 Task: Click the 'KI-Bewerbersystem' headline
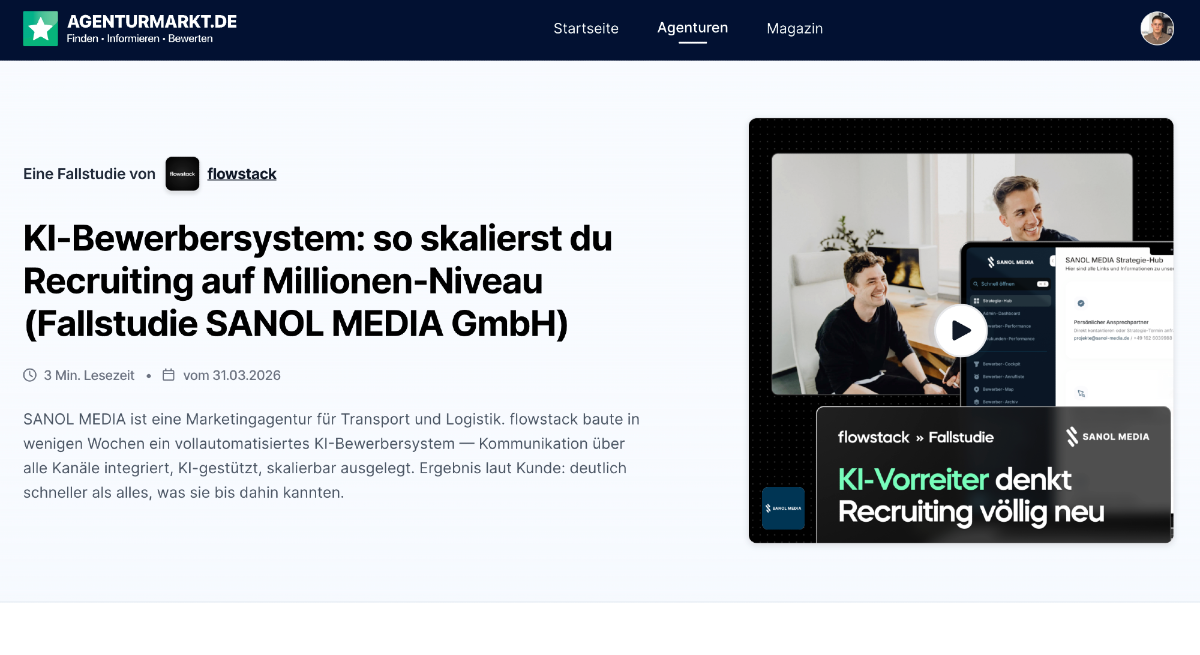pos(318,281)
